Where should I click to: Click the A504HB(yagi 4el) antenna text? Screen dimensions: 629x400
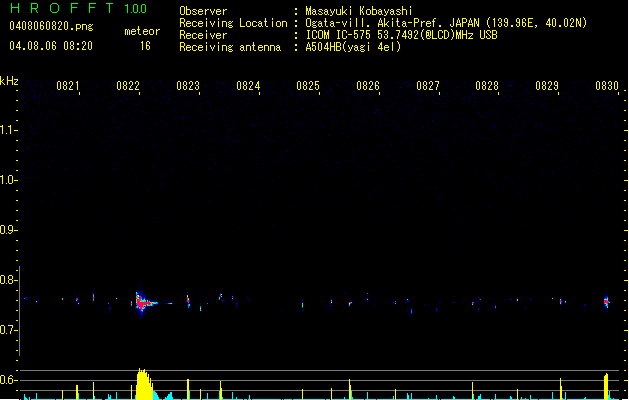[x=353, y=47]
